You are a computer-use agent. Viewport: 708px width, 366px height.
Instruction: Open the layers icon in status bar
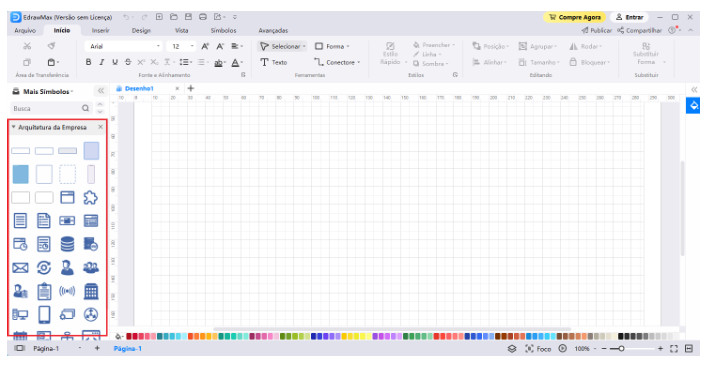[512, 348]
